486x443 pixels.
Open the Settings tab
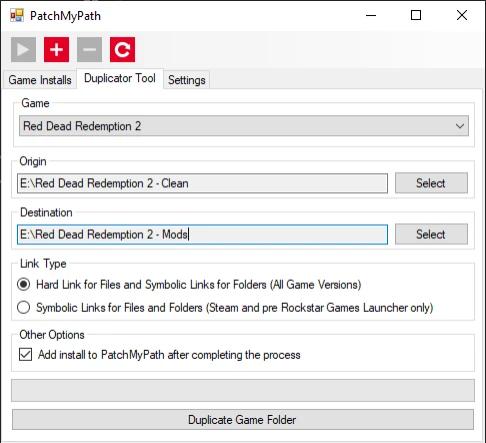pyautogui.click(x=187, y=80)
